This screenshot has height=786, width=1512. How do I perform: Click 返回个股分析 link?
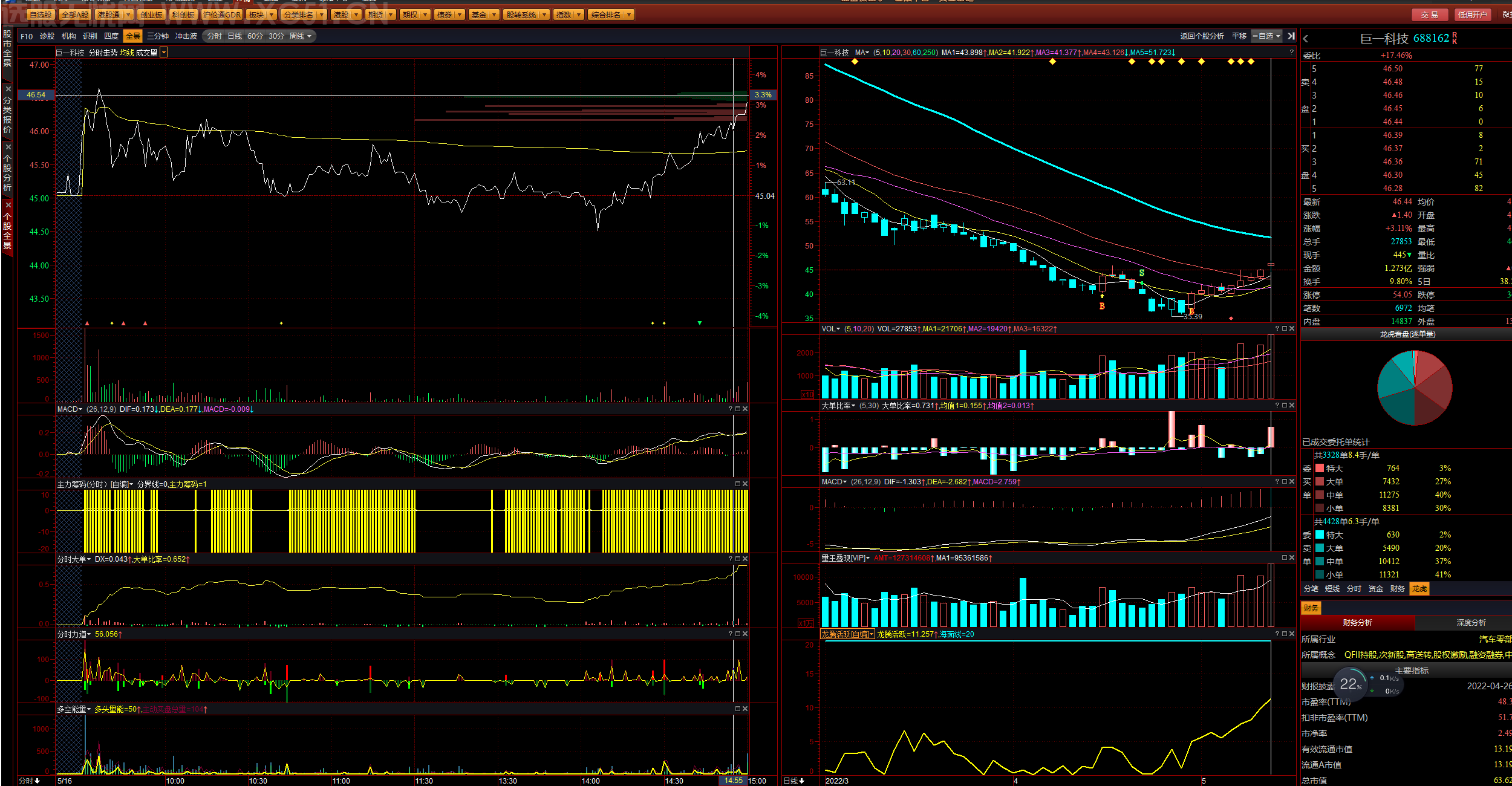(x=1202, y=36)
